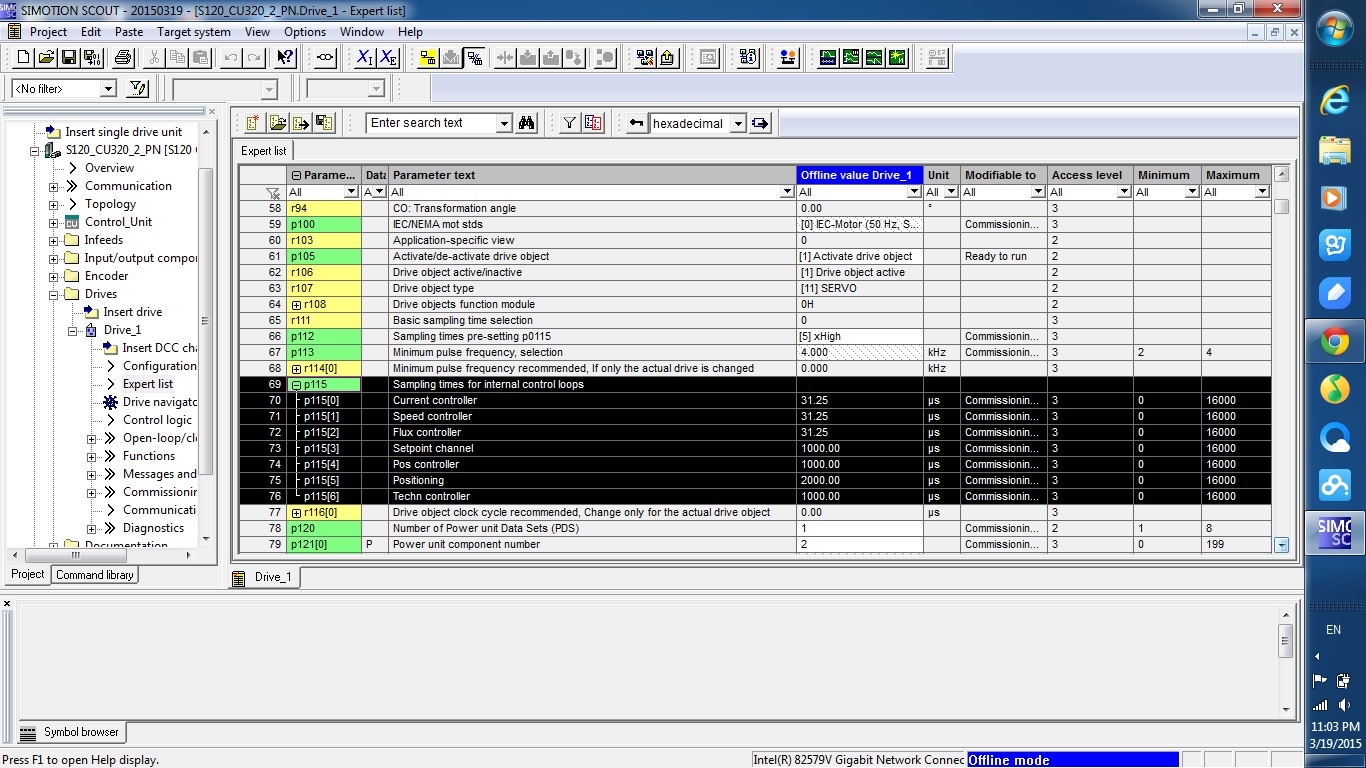
Task: Expand the Infeeds folder in tree
Action: click(54, 240)
